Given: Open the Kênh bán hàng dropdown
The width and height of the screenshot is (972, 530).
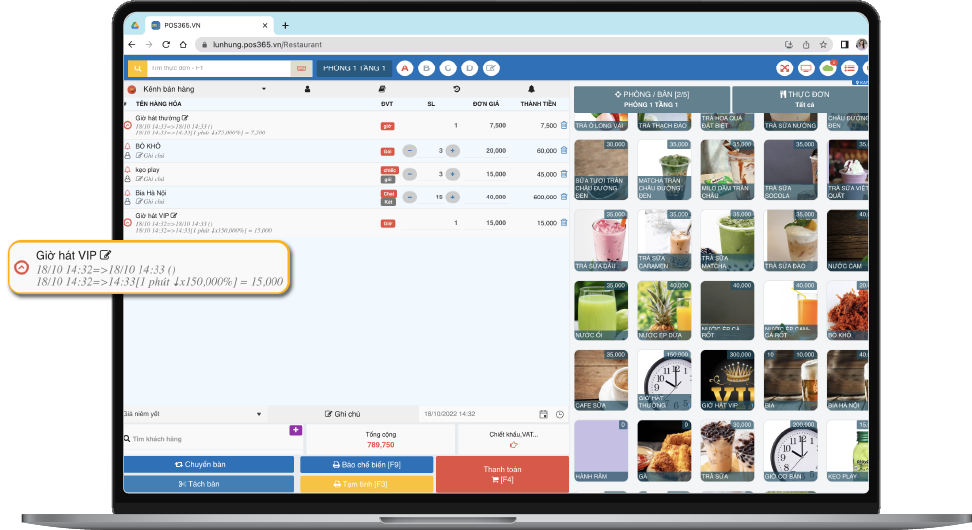Looking at the screenshot, I should click(197, 89).
